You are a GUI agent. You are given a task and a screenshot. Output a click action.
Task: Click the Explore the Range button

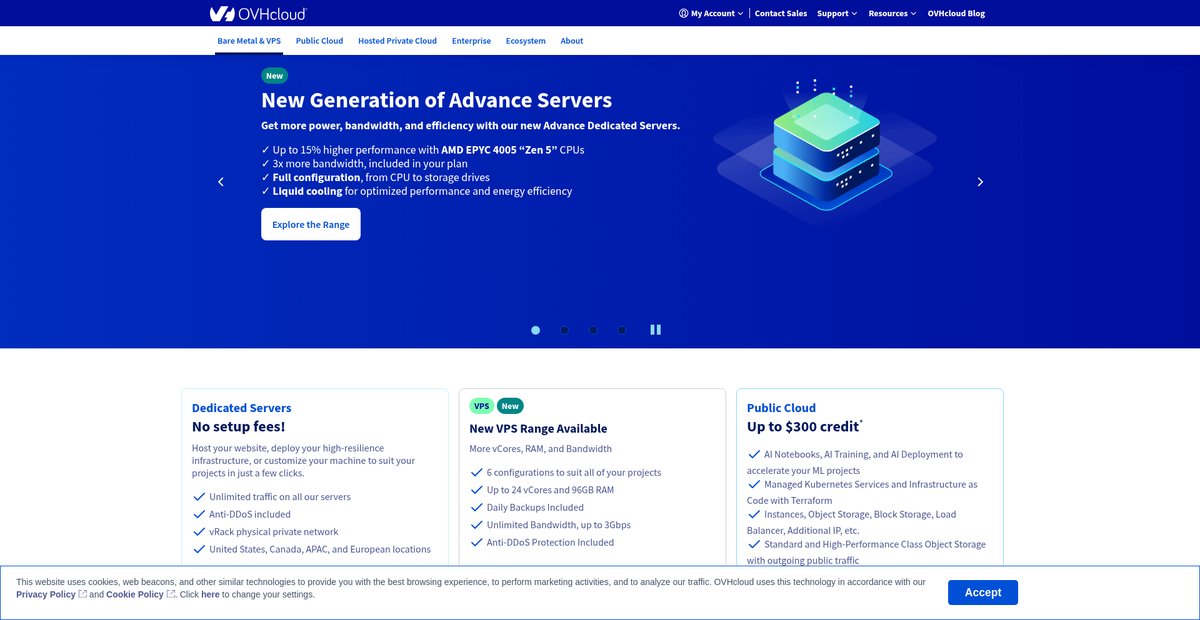pos(311,224)
